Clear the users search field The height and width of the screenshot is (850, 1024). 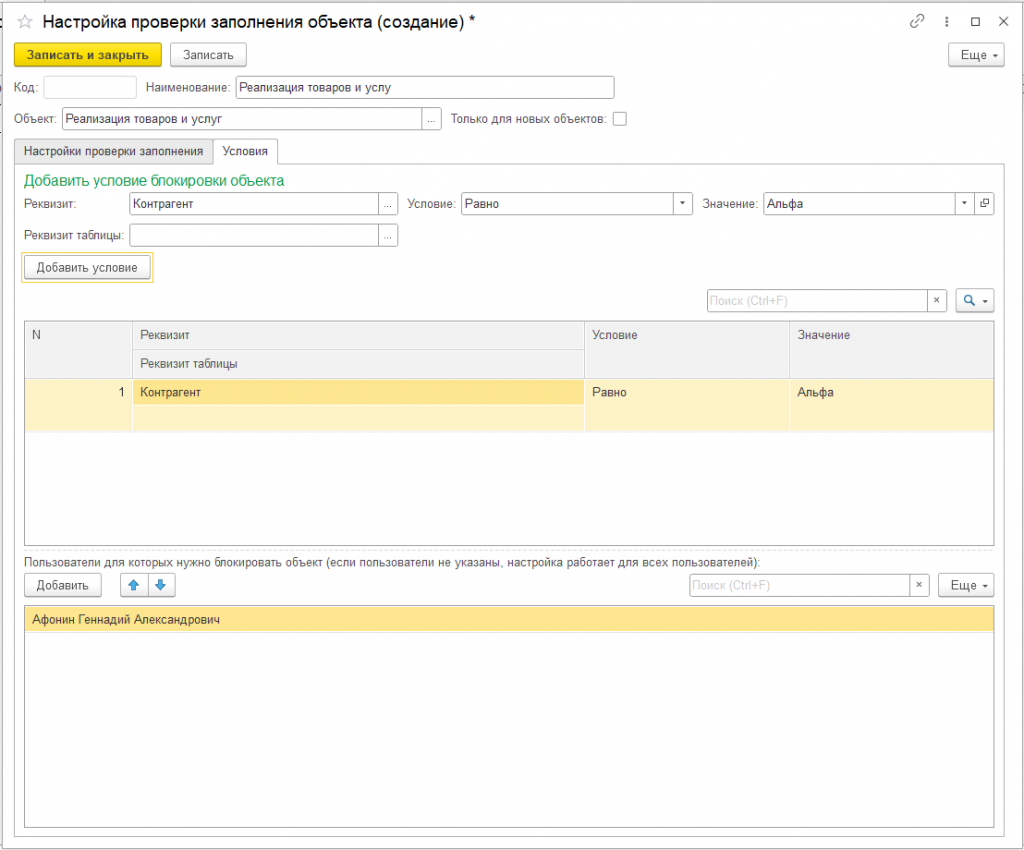(919, 585)
